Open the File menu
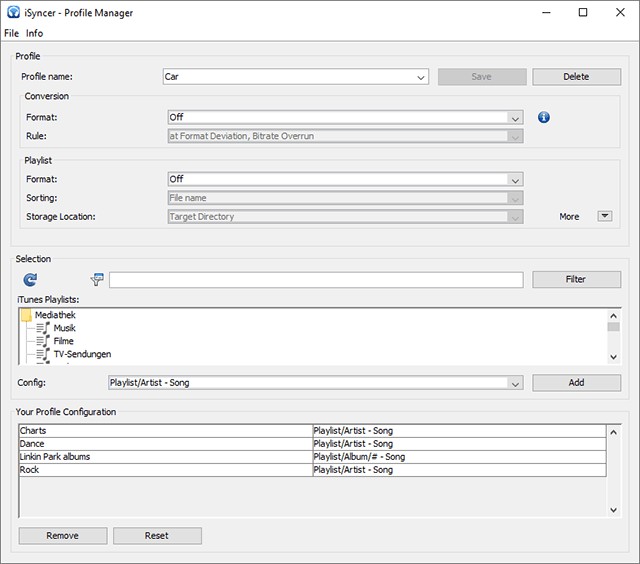 [x=12, y=33]
